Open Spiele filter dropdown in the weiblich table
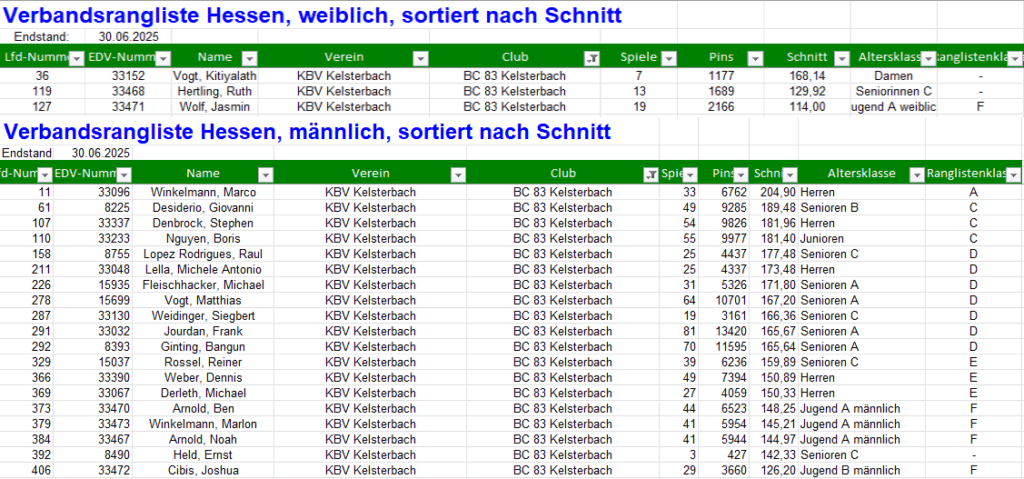This screenshot has height=479, width=1024. pos(669,58)
